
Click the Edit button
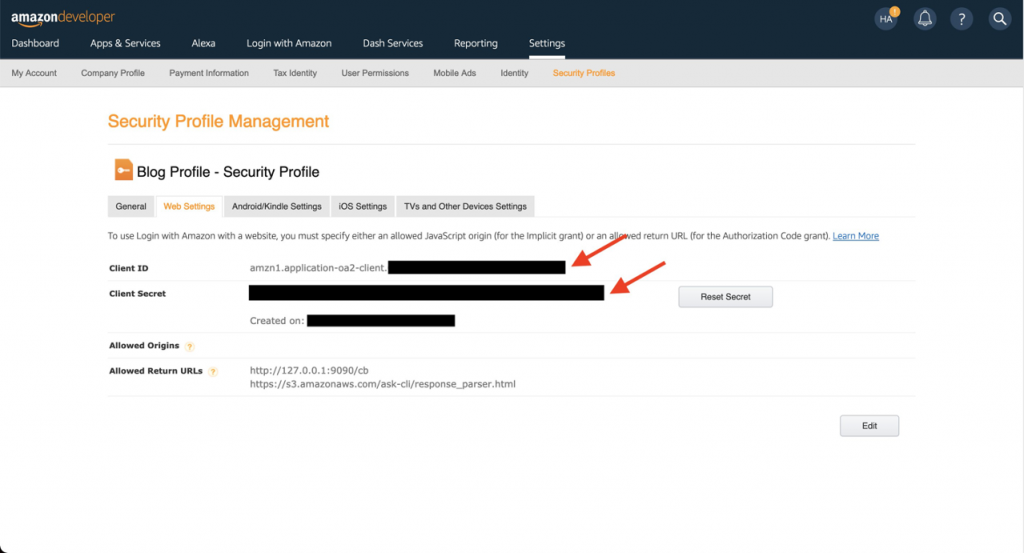pyautogui.click(x=869, y=426)
